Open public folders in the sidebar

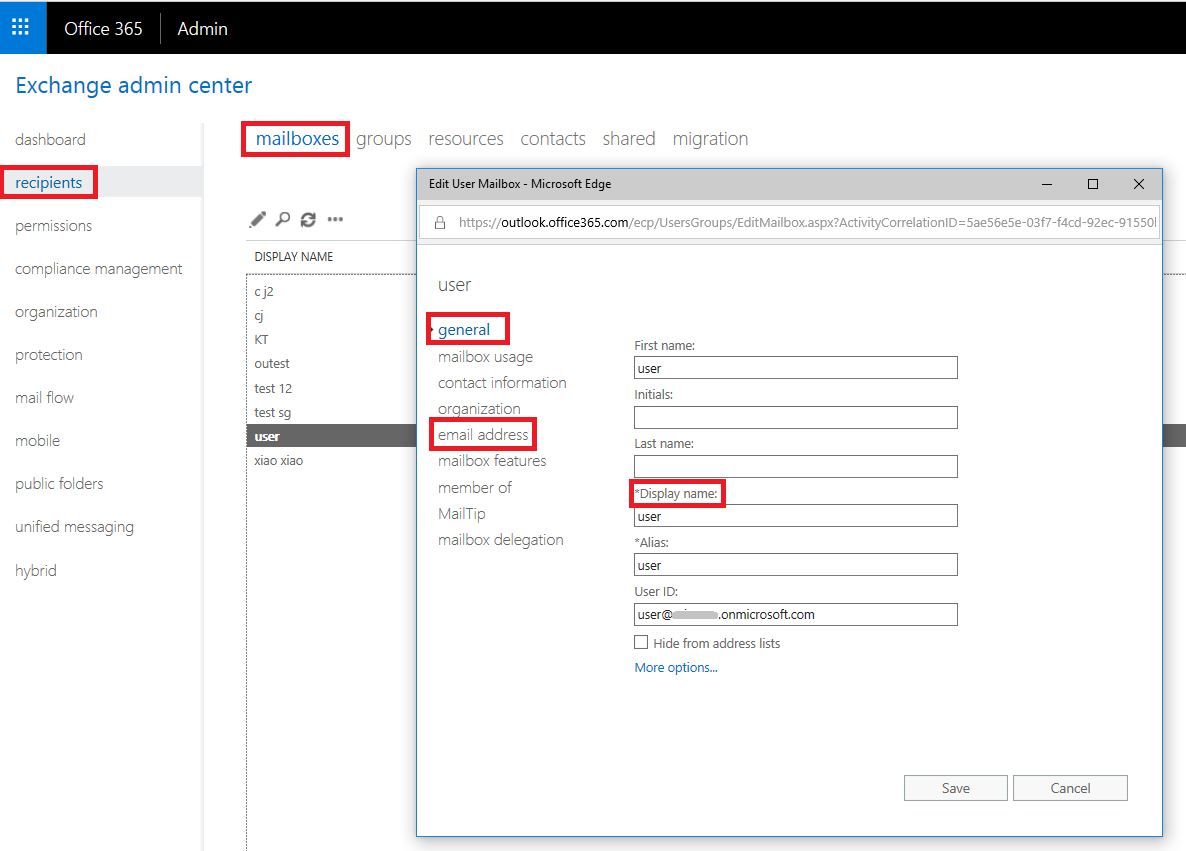59,484
